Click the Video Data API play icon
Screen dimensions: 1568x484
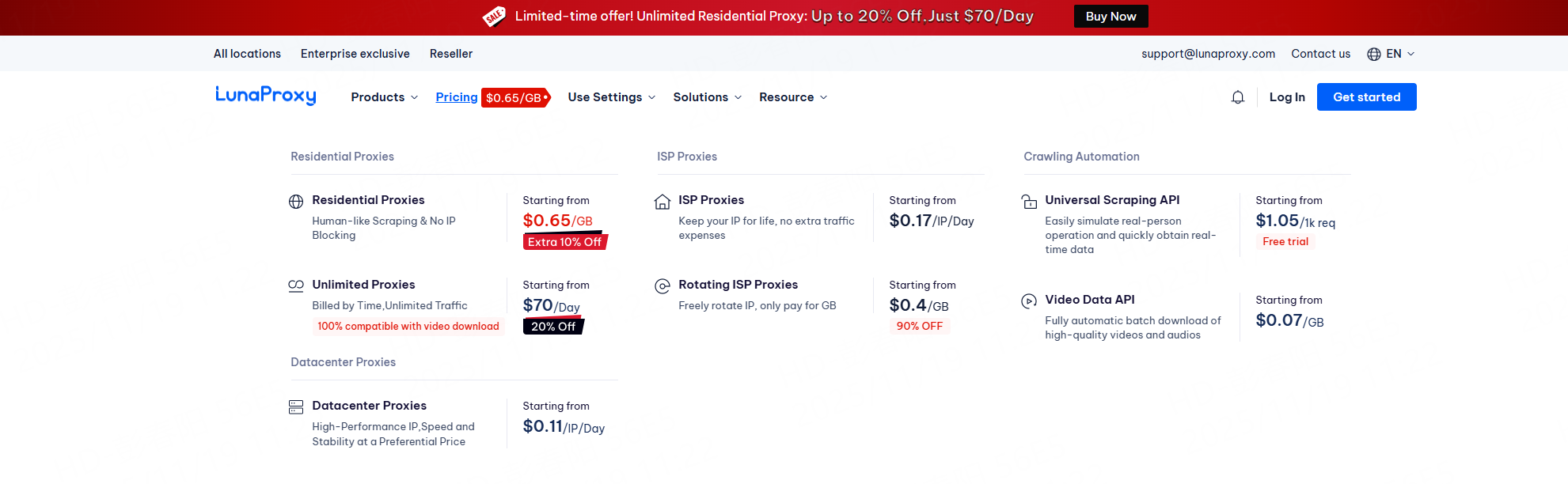[x=1029, y=301]
